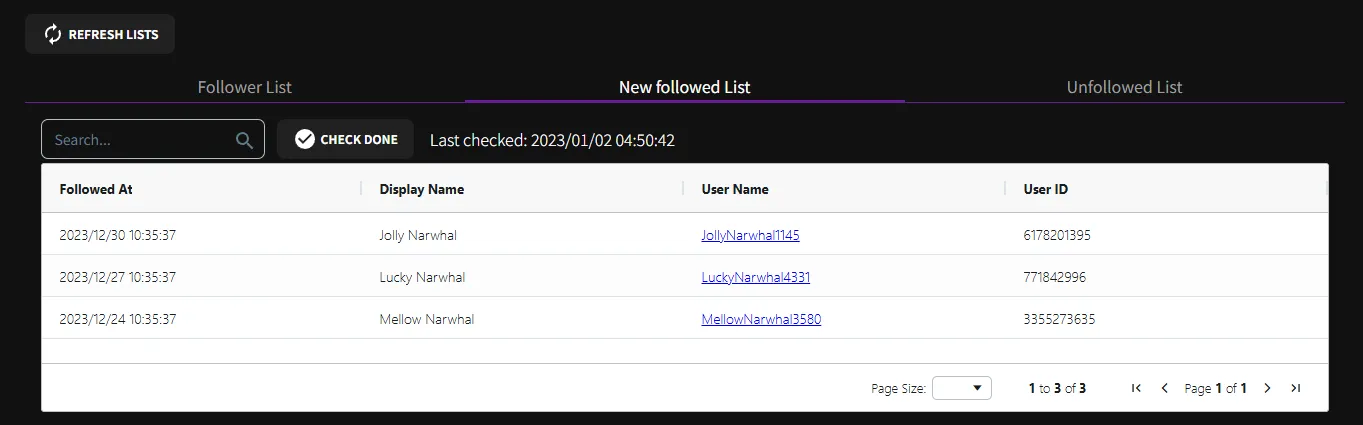This screenshot has height=425, width=1363.
Task: Switch to the Follower List tab
Action: (245, 87)
